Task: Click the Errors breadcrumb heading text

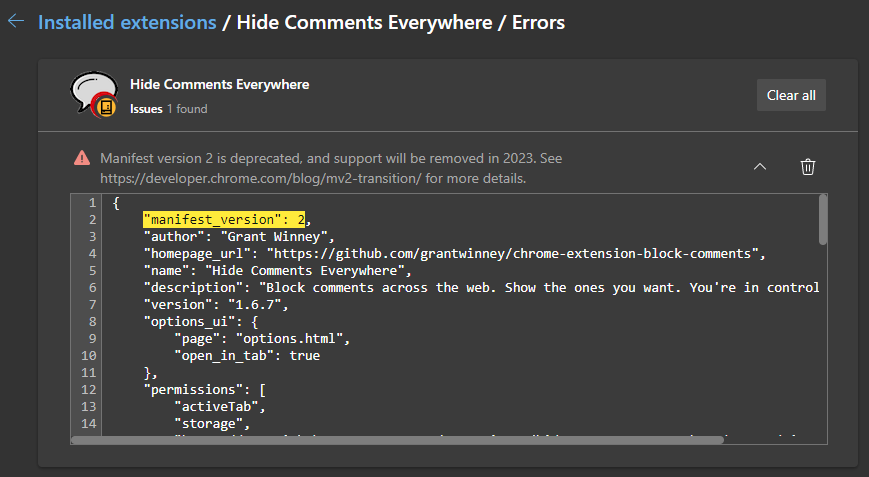Action: coord(538,22)
